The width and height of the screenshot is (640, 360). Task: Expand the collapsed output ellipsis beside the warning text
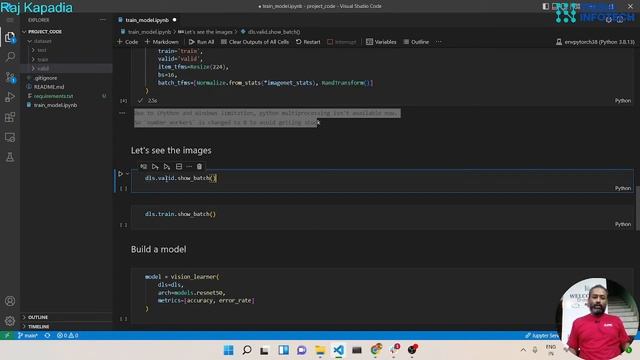[122, 113]
